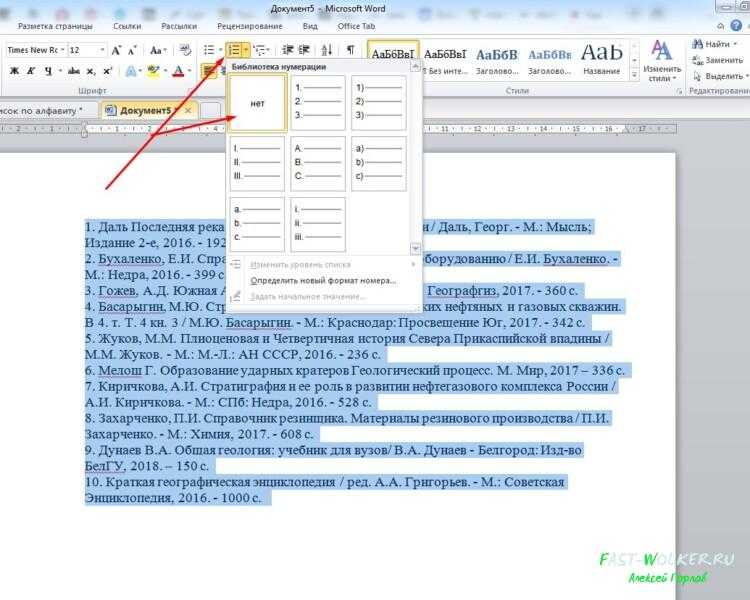Screen dimensions: 750x600
Task: Increase indent of the paragraph
Action: click(x=304, y=50)
